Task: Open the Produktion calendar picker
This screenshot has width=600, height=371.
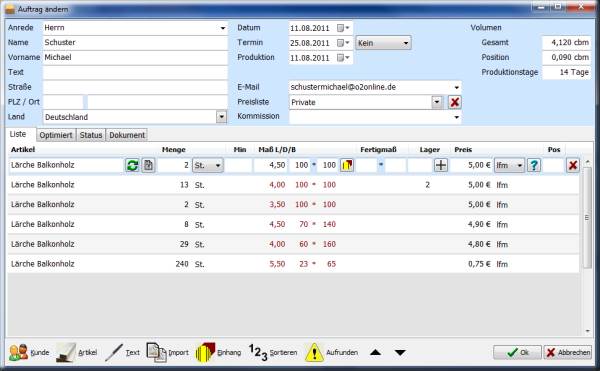Action: 343,58
